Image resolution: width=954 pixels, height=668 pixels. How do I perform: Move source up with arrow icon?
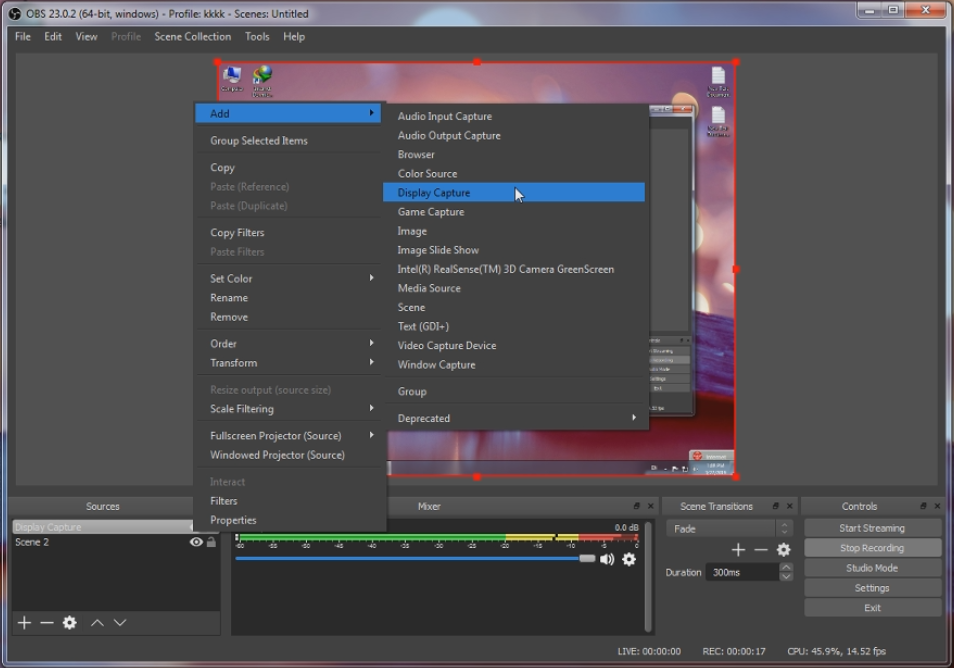(97, 622)
